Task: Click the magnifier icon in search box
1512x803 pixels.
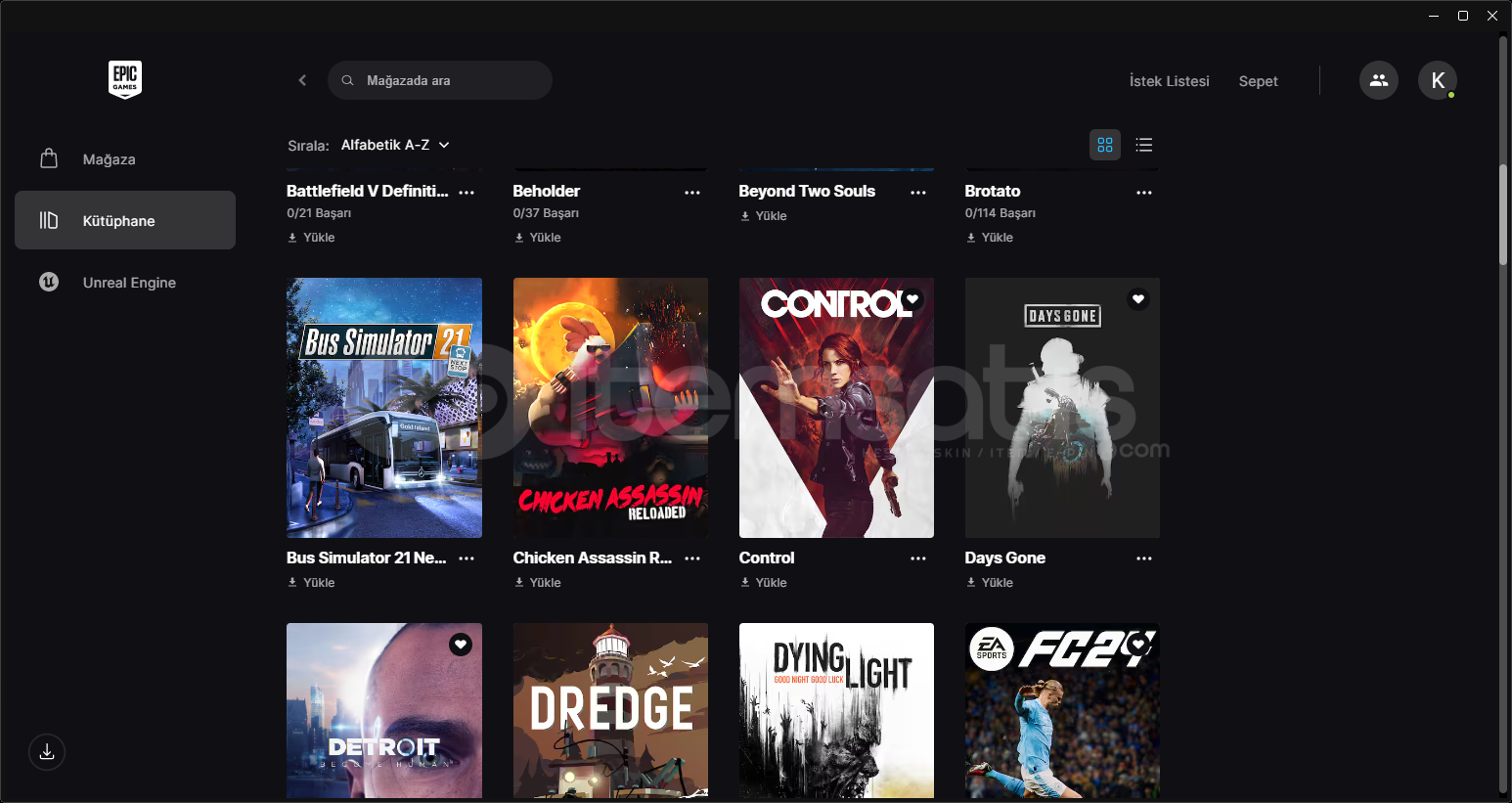Action: (347, 80)
